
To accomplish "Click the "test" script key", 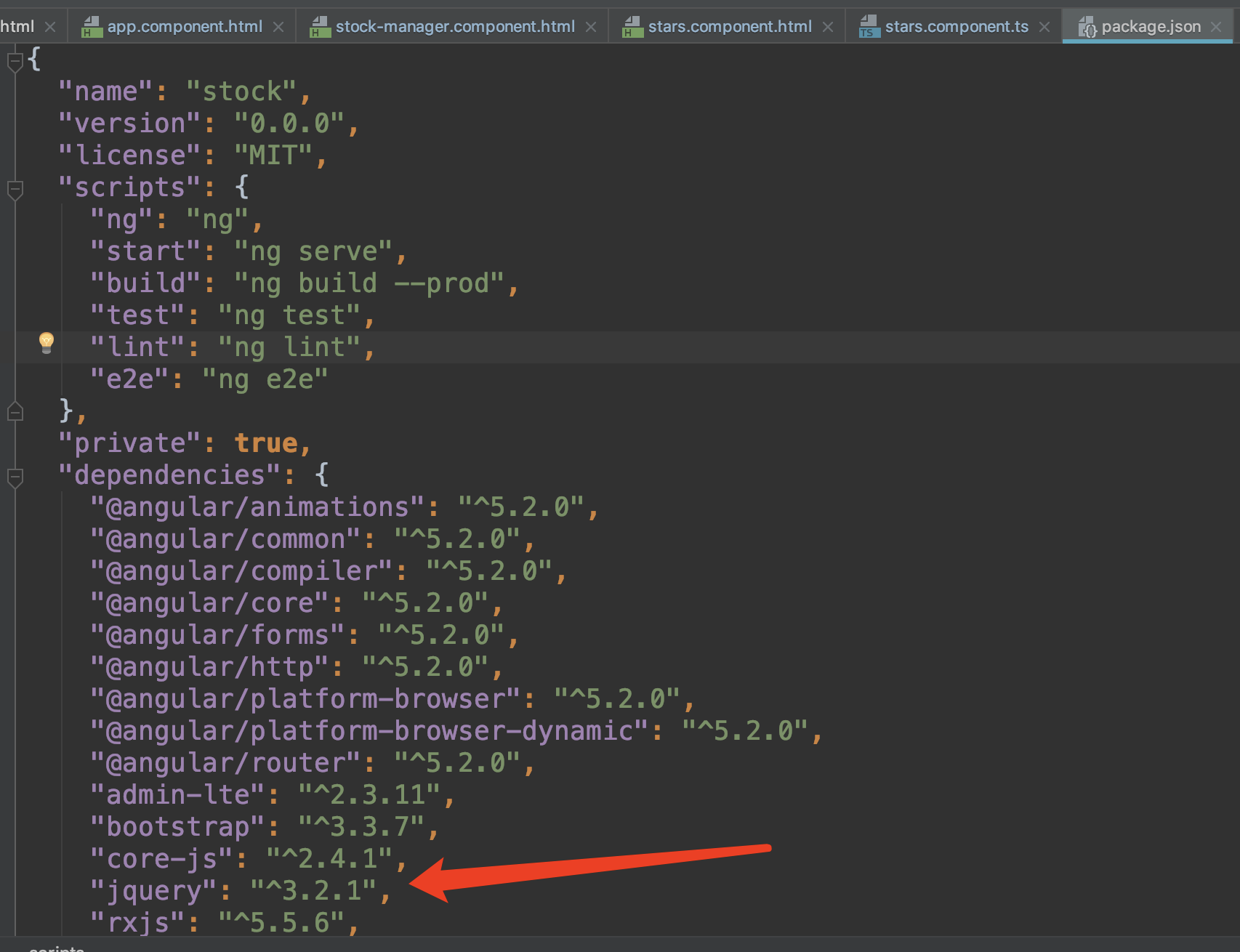I will click(138, 315).
